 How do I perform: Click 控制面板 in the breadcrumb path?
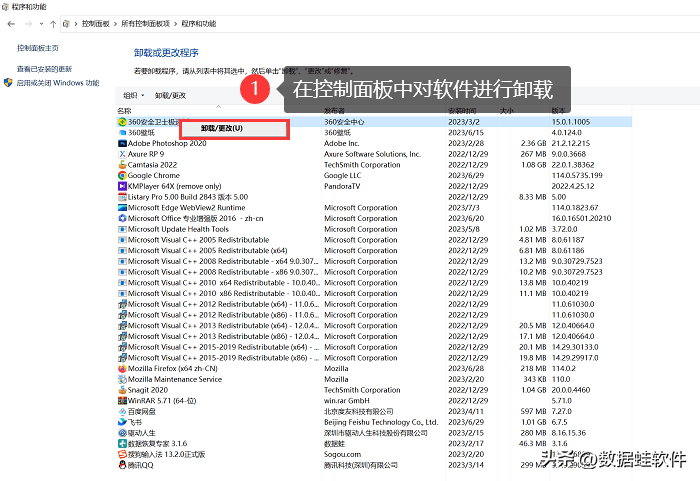(96, 24)
